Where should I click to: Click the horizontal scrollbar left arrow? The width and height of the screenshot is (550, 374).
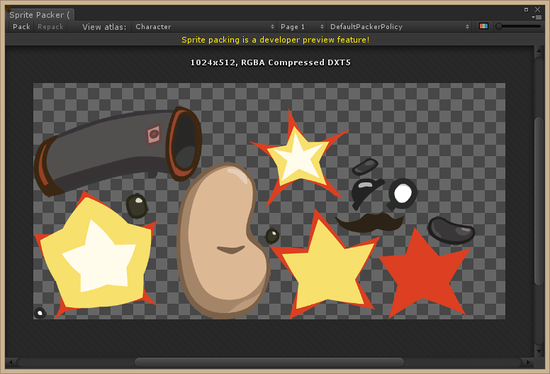tap(11, 362)
